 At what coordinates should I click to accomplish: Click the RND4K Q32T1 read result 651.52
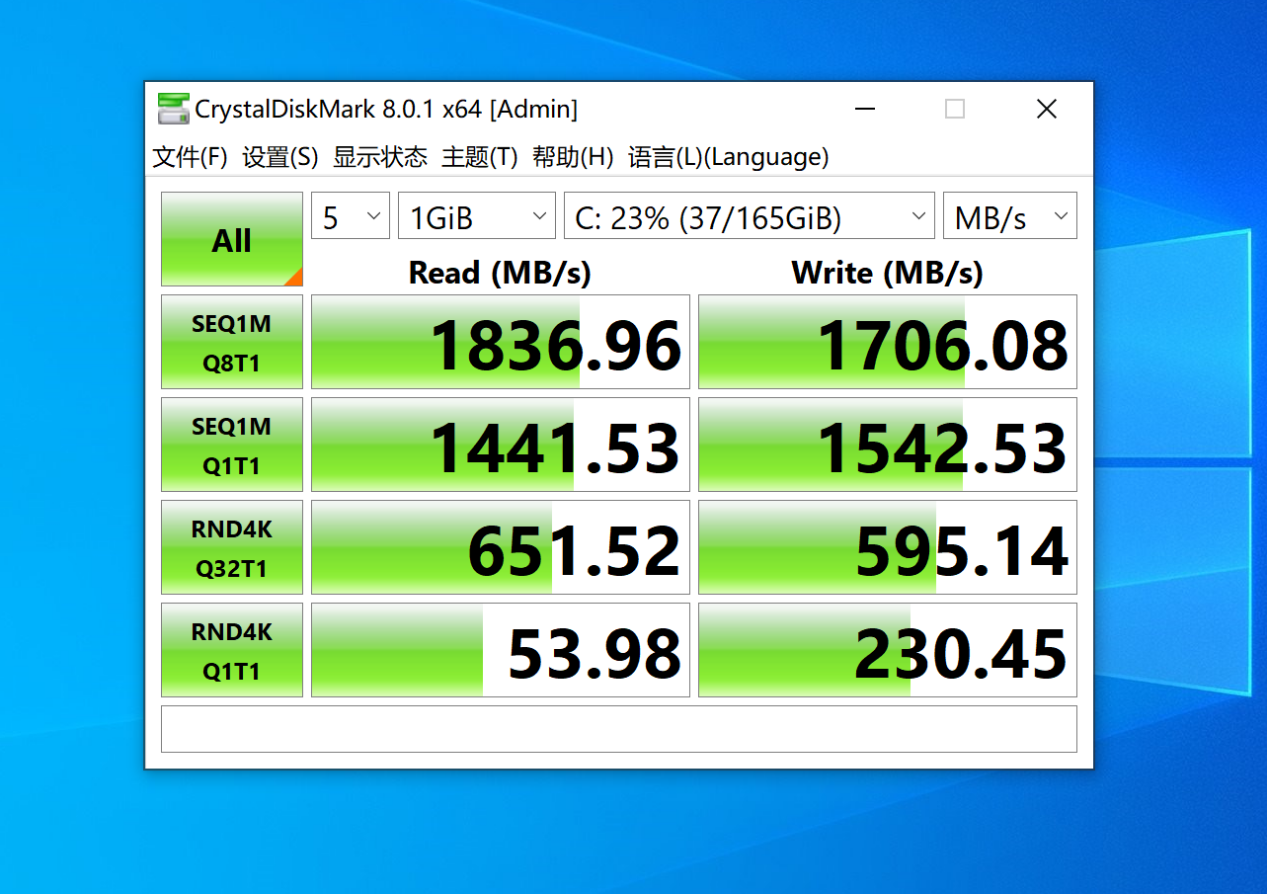pos(500,548)
